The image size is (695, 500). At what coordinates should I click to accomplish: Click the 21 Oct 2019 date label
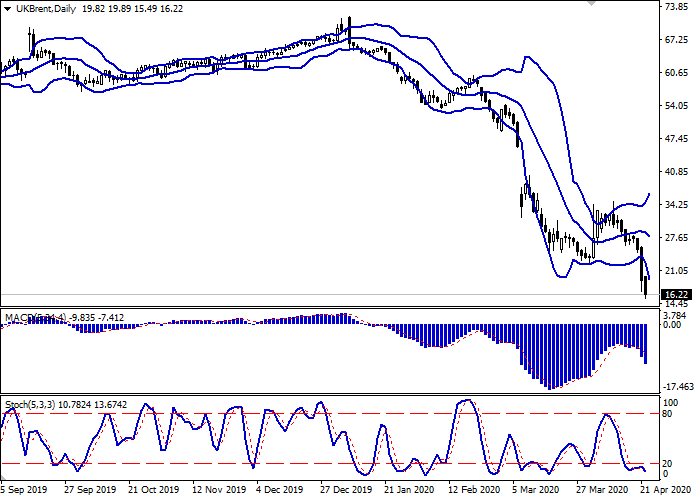(153, 491)
